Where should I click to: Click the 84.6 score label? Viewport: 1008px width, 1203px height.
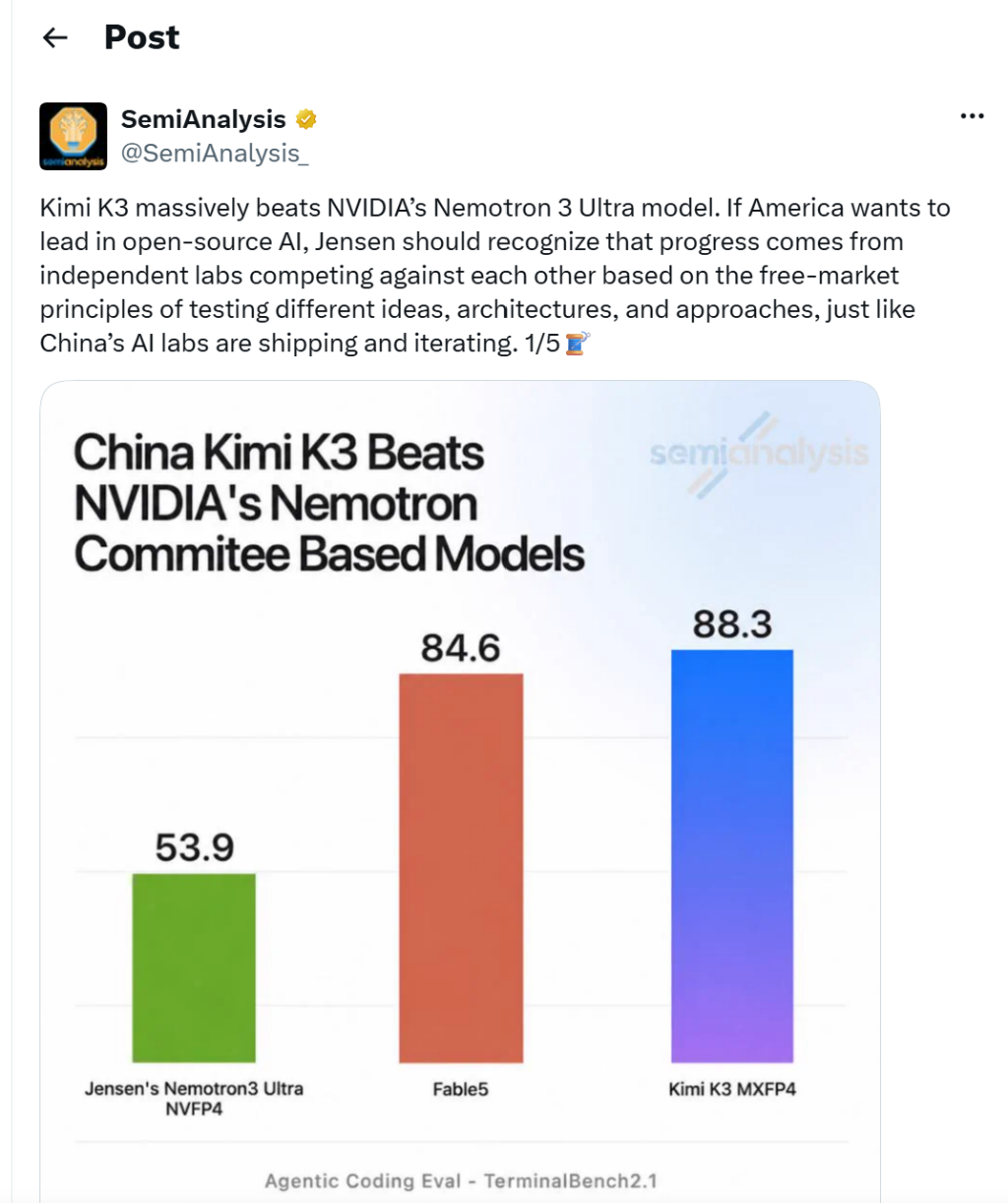click(461, 648)
